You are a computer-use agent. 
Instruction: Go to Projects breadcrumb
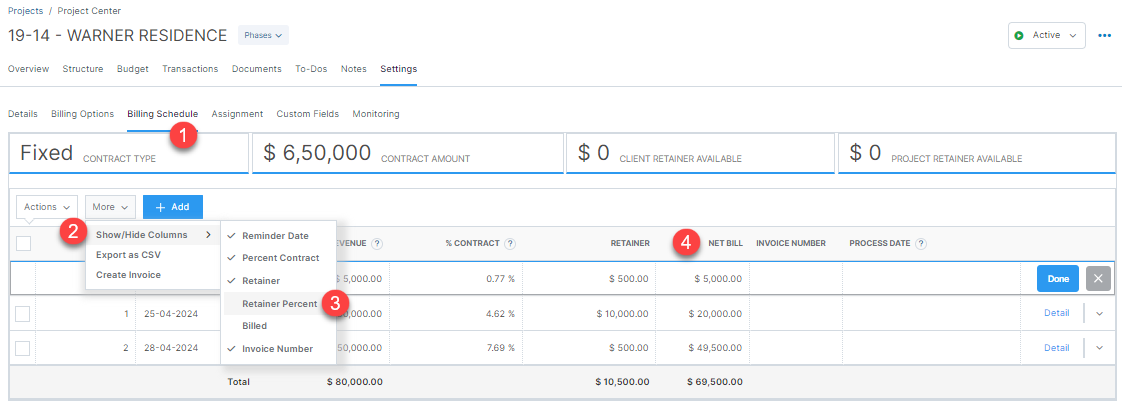tap(25, 11)
